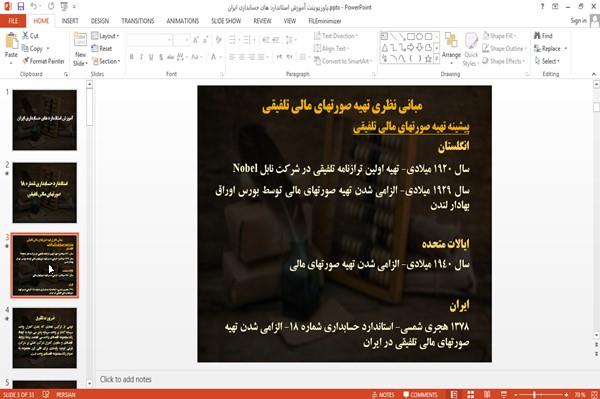Toggle the Notes pane in status bar
600x399 pixels.
coord(383,395)
